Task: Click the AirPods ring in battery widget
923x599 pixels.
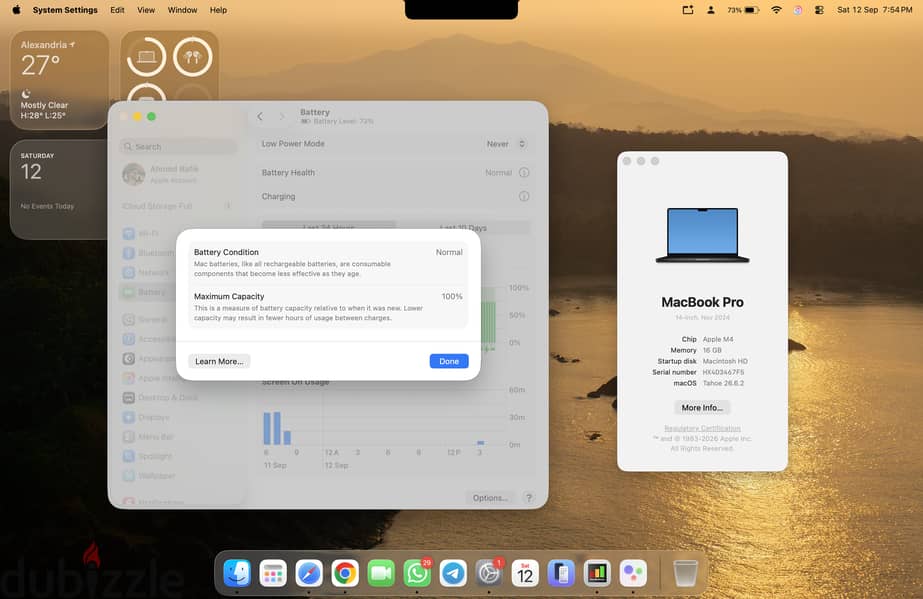Action: pos(192,57)
